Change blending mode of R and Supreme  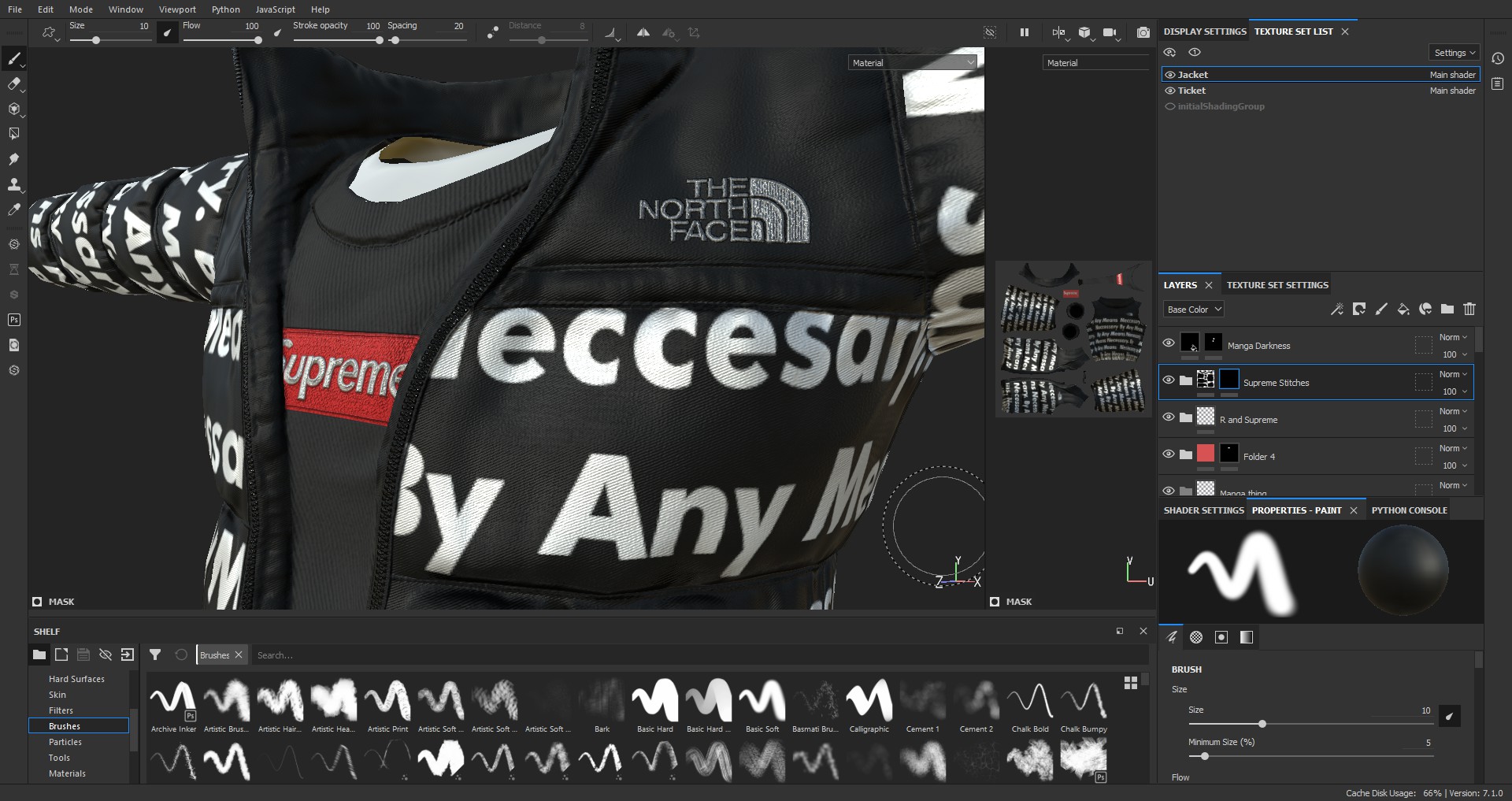pos(1453,411)
